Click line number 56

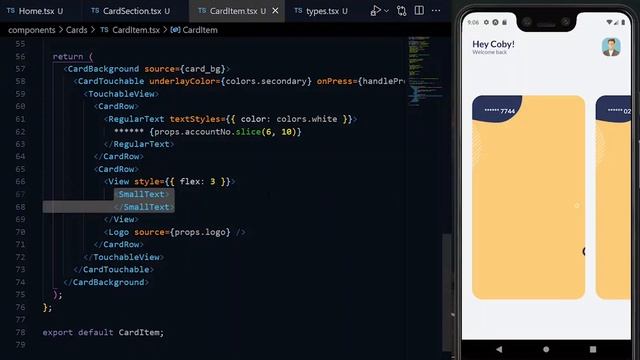click(20, 56)
